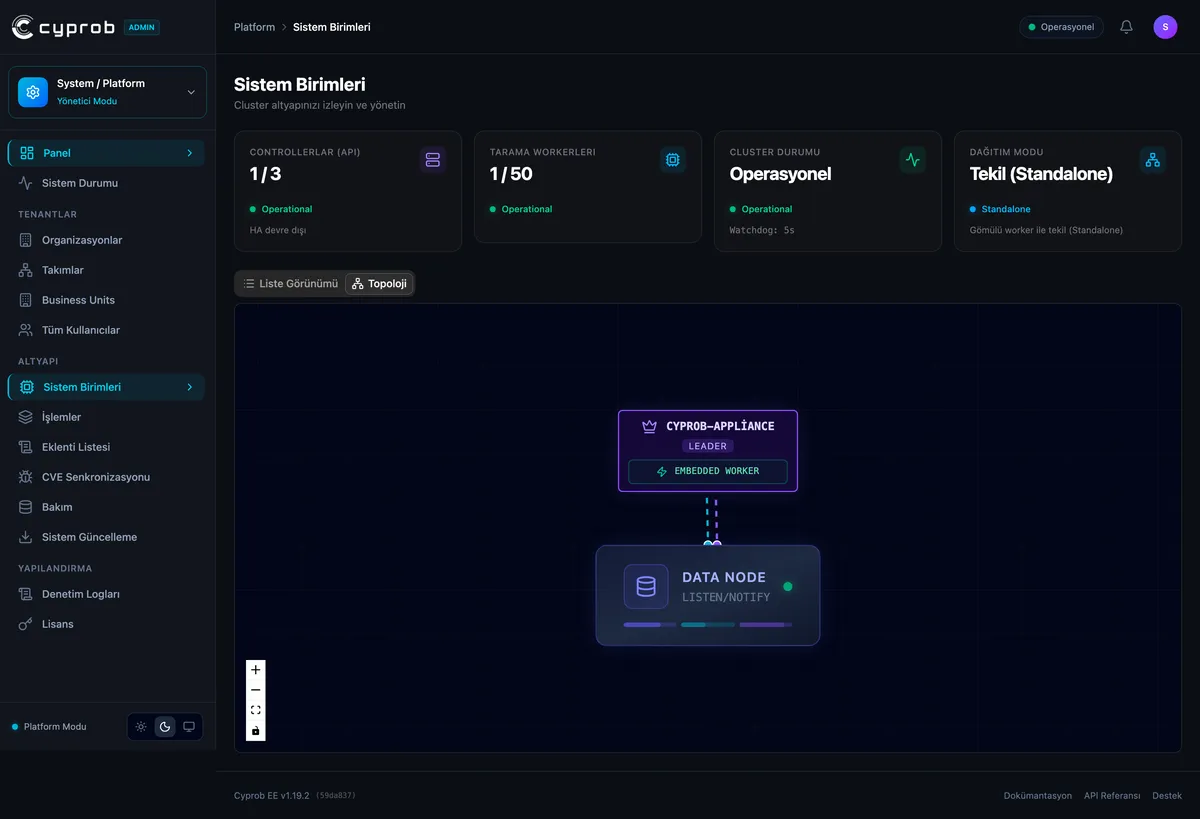Click the Controllerlar server icon

pyautogui.click(x=433, y=160)
